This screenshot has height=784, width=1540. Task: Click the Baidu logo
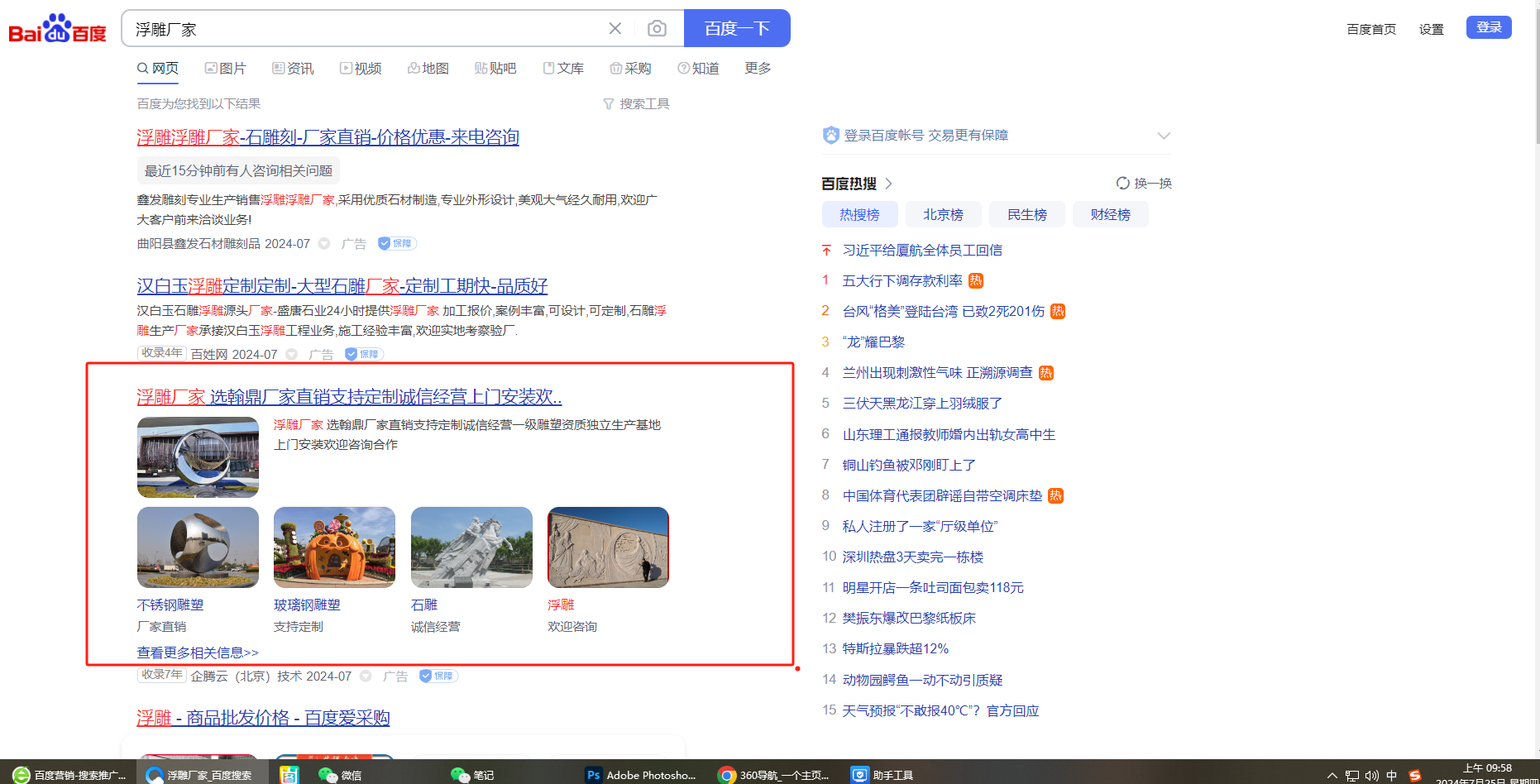tap(57, 29)
